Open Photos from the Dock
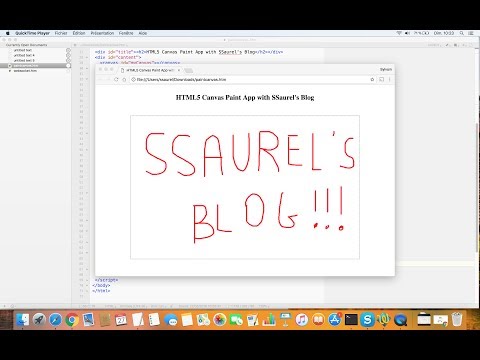Screen dimensions: 480x360 point(220,320)
